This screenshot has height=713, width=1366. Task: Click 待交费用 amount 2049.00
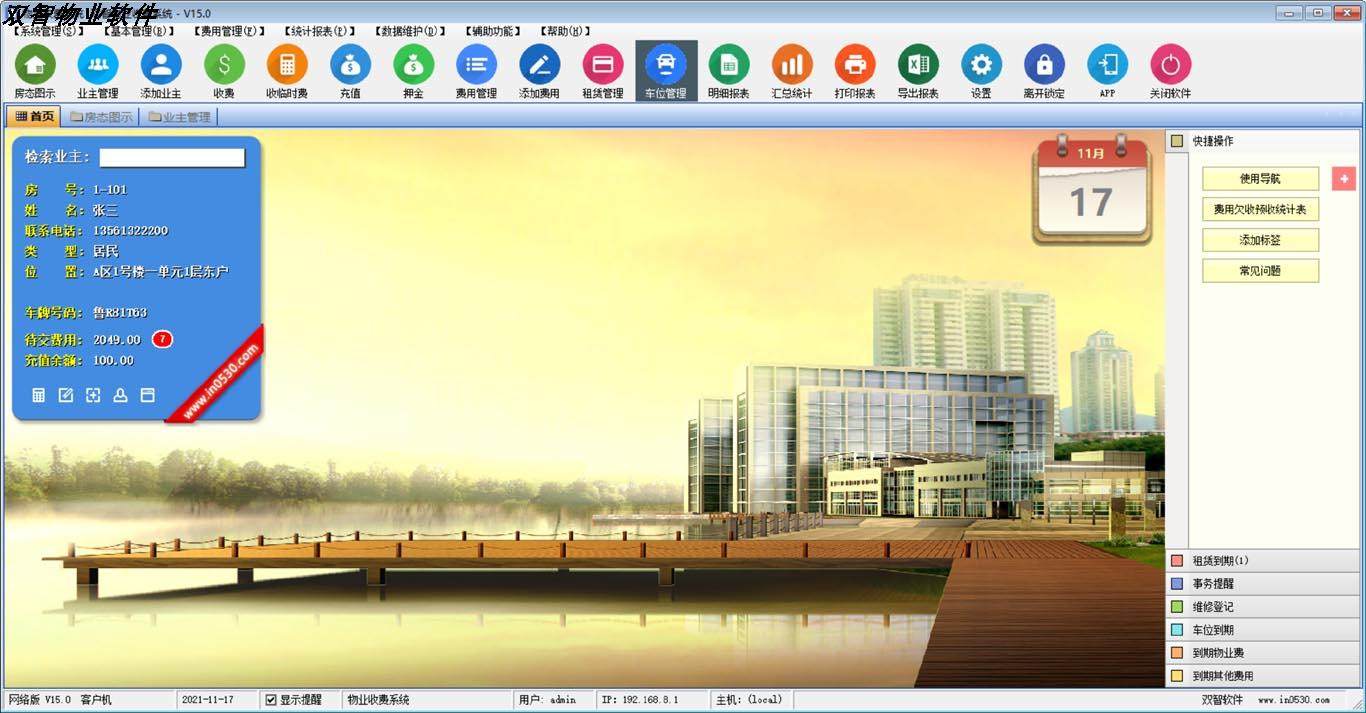(x=117, y=340)
